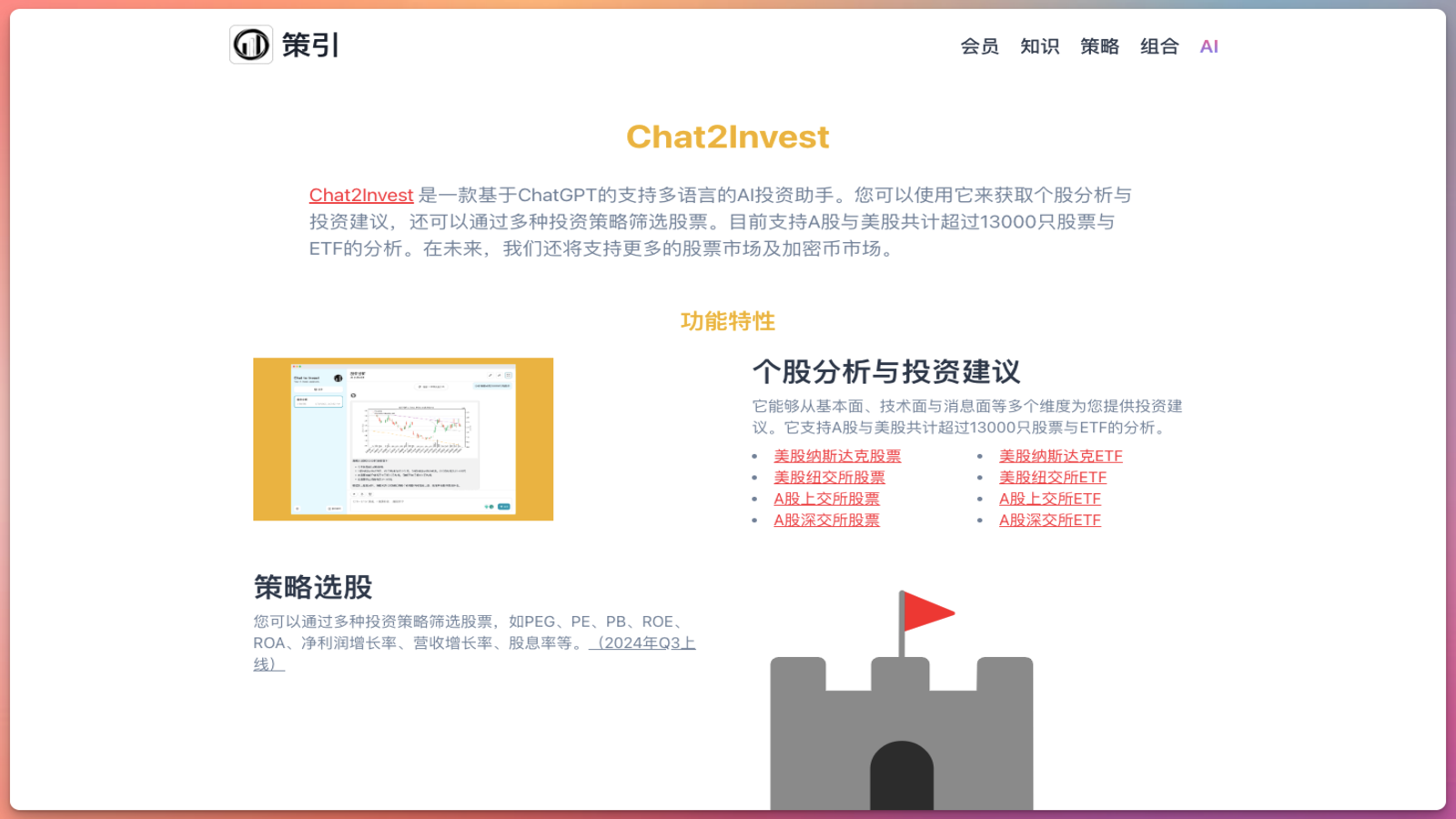Click the 策引 logo icon
The height and width of the screenshot is (819, 1456).
tap(251, 45)
